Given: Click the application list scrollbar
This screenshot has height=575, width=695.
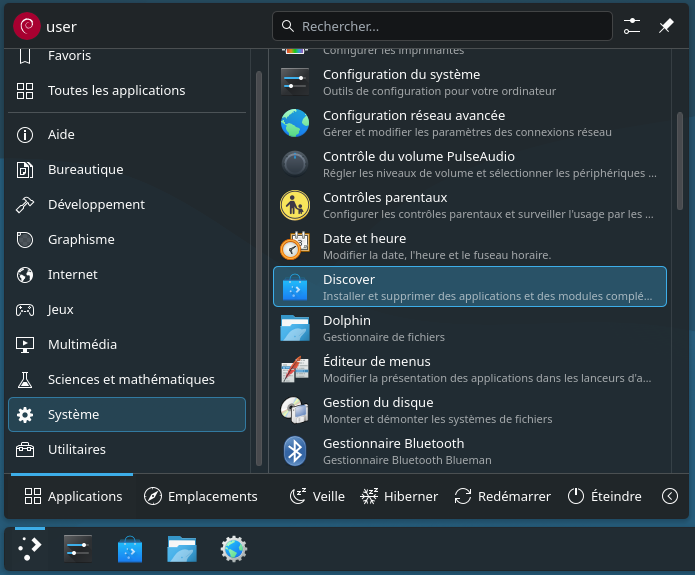Looking at the screenshot, I should tap(682, 200).
